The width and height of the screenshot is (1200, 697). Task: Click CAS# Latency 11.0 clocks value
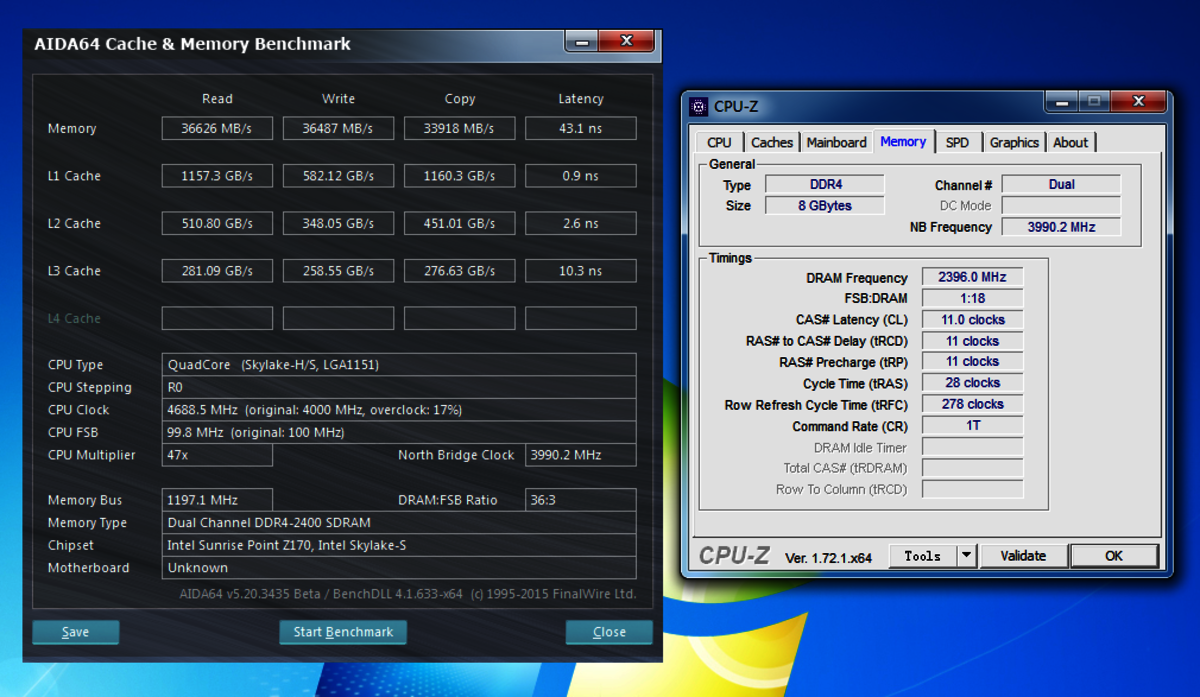[x=972, y=320]
